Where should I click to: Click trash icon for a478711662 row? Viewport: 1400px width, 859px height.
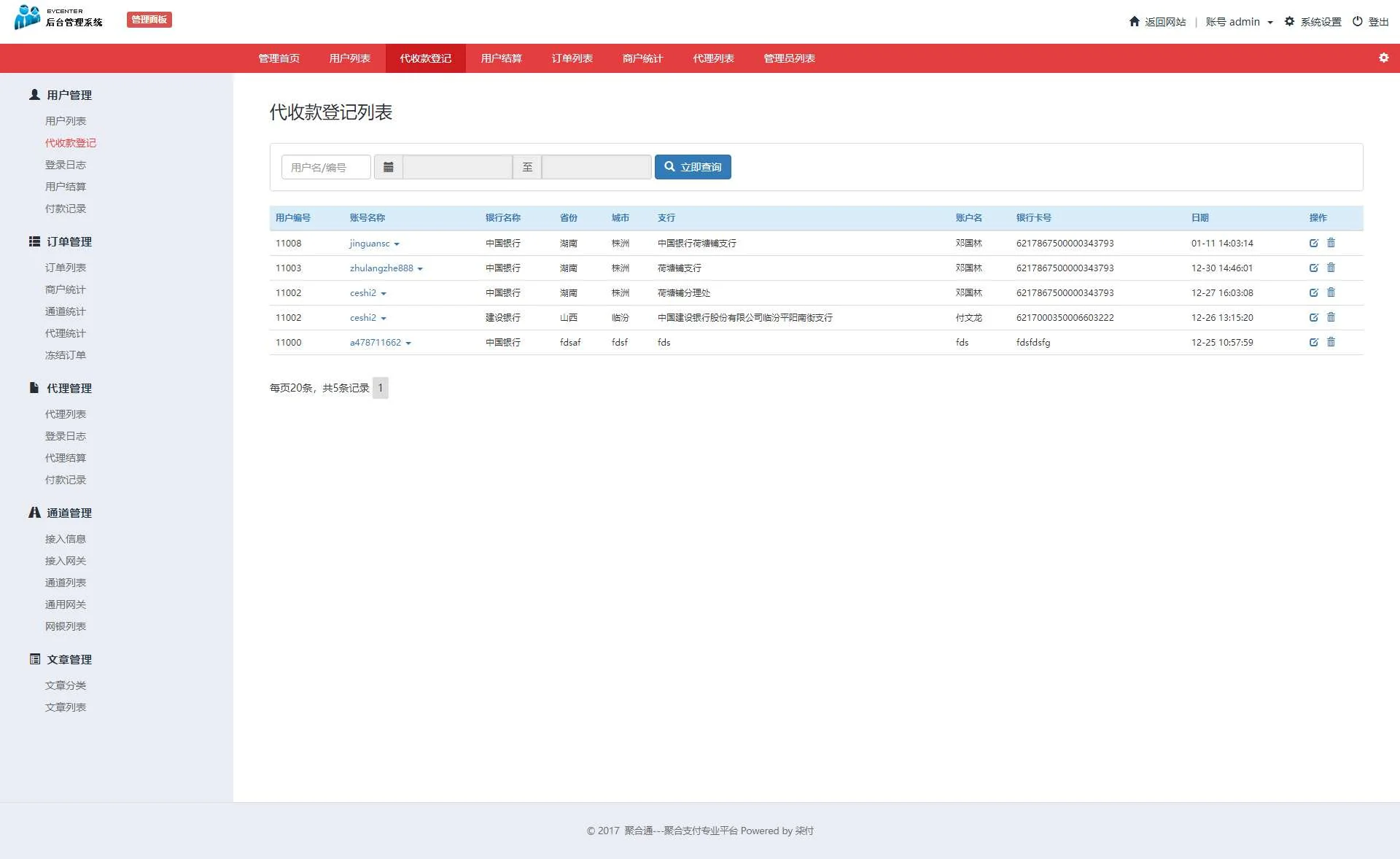click(x=1331, y=342)
